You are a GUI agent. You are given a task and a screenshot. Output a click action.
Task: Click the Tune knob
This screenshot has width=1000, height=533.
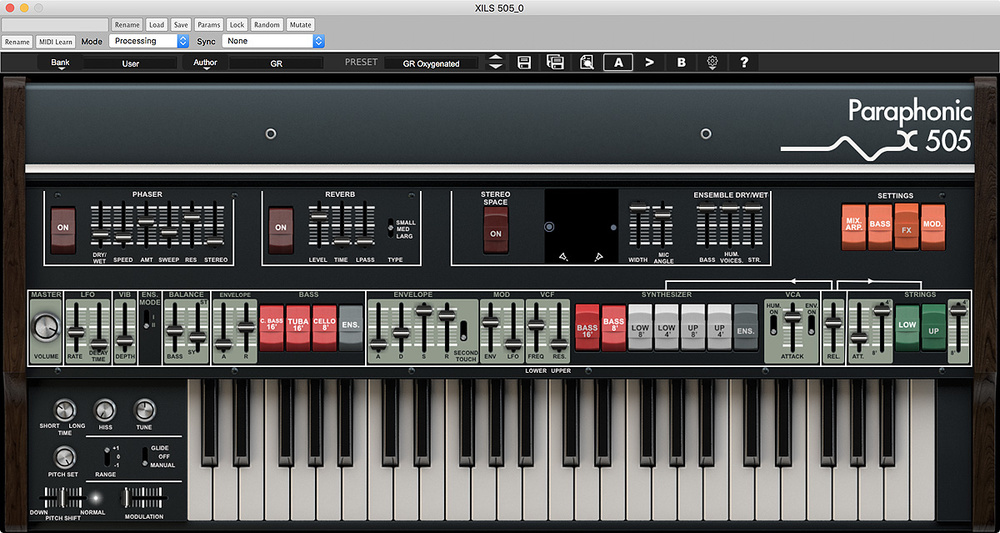click(145, 411)
